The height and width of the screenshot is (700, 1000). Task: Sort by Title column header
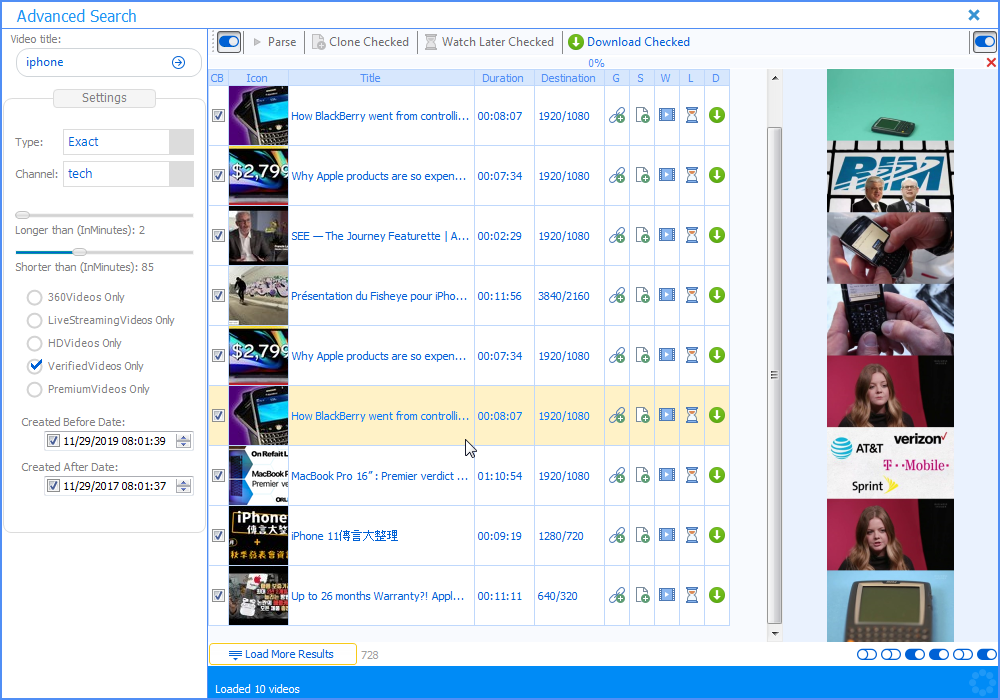tap(381, 78)
